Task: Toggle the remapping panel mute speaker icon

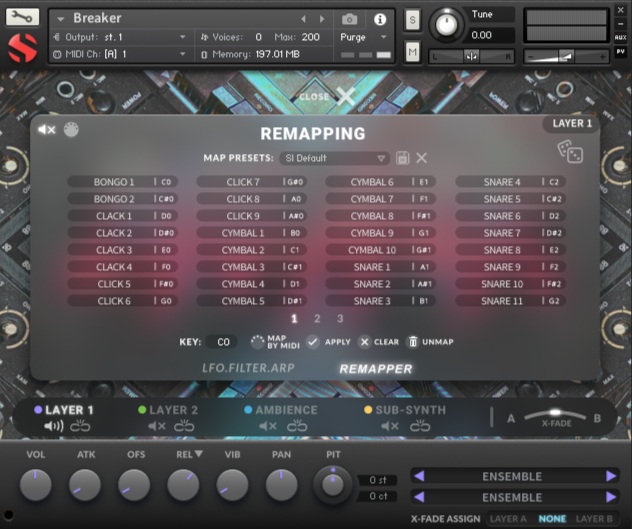Action: [x=46, y=129]
